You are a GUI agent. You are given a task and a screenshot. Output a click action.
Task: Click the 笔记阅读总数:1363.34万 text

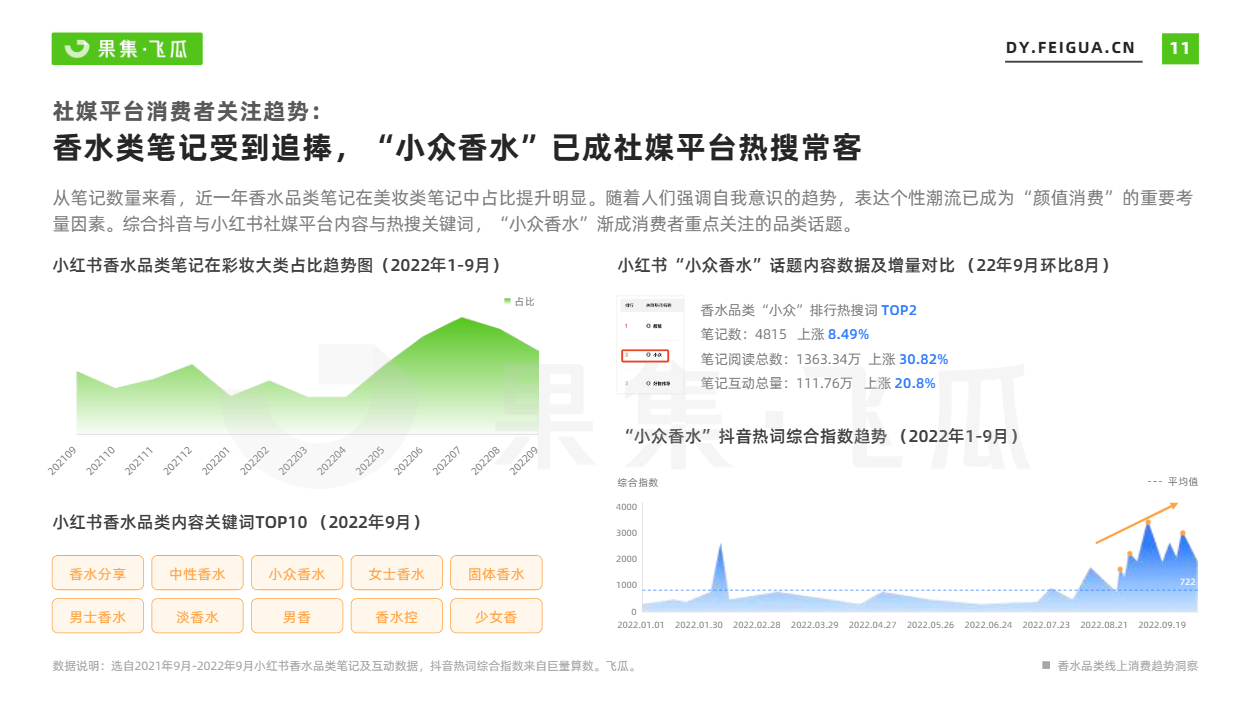pyautogui.click(x=780, y=359)
